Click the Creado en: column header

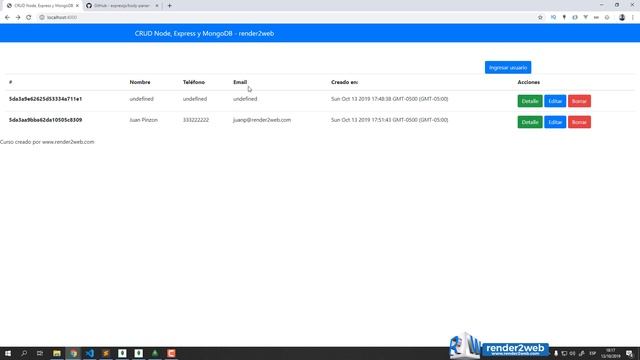344,82
